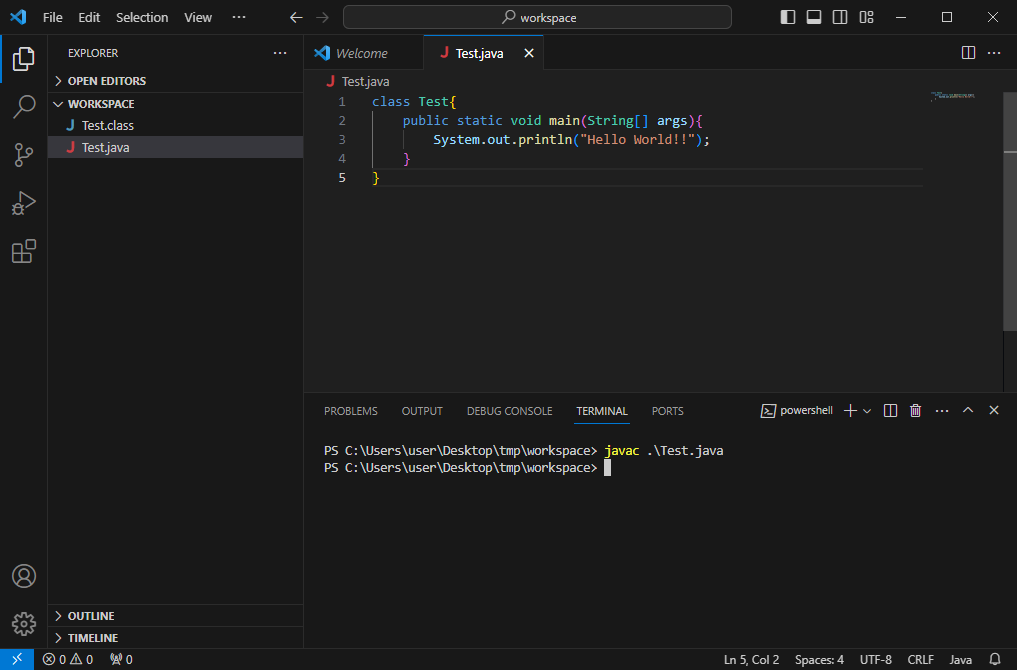
Task: Switch to the Output panel tab
Action: click(x=422, y=411)
